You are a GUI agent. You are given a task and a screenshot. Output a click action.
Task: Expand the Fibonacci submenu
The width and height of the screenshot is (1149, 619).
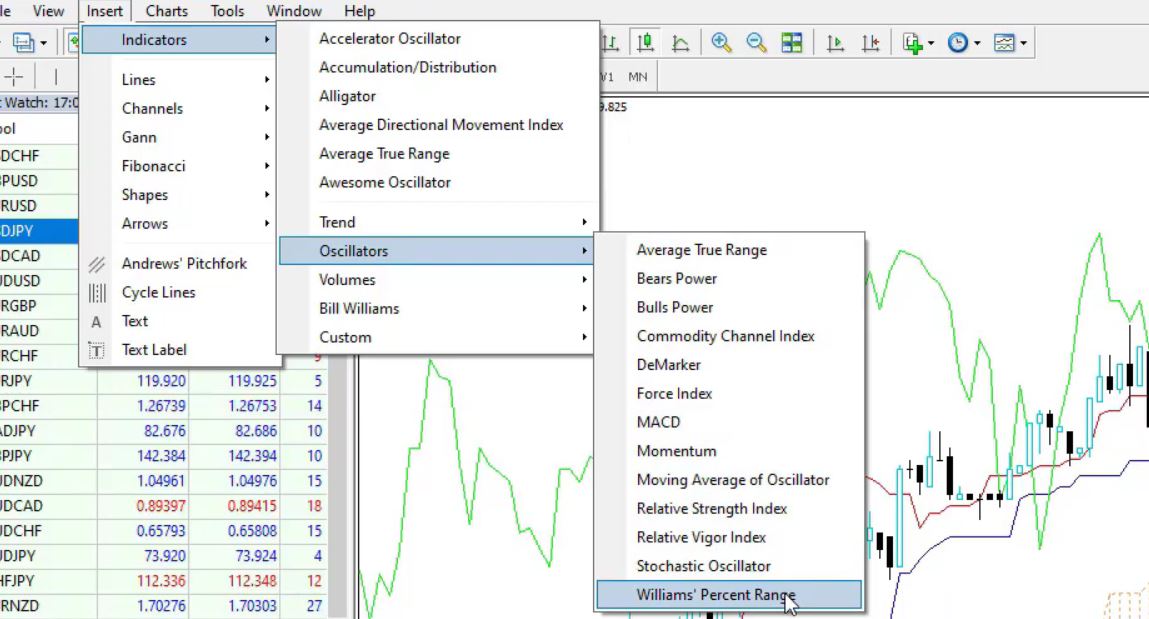pyautogui.click(x=152, y=166)
